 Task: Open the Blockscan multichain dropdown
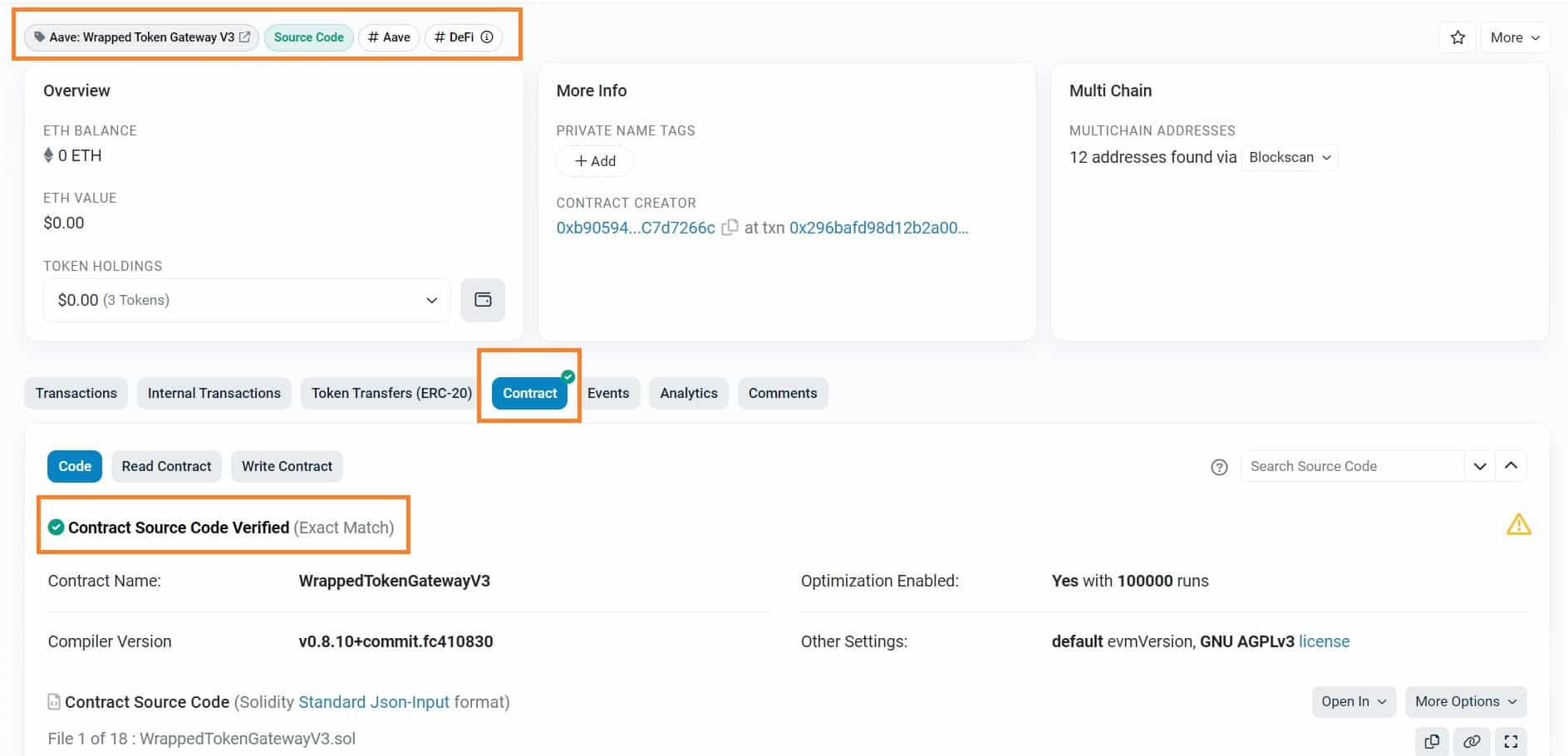(1290, 157)
